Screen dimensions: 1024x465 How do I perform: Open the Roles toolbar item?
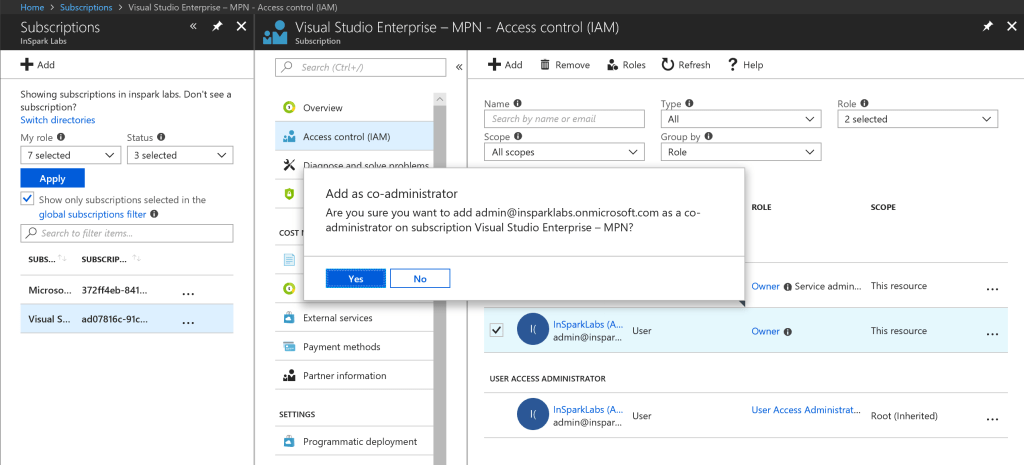point(626,65)
